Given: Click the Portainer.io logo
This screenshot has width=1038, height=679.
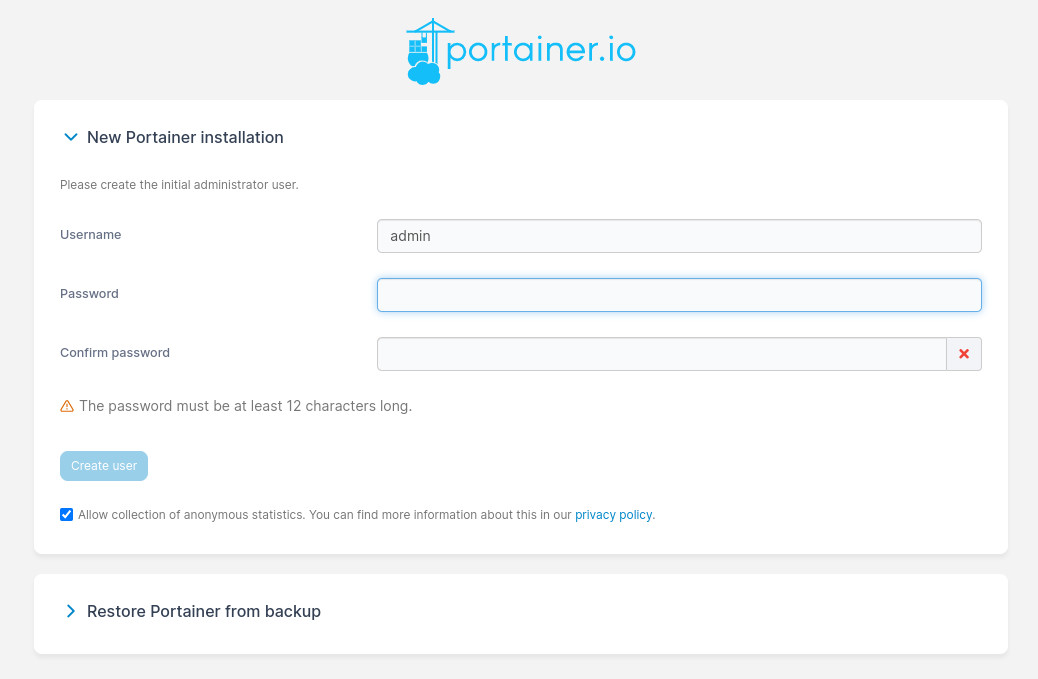Looking at the screenshot, I should [x=520, y=51].
